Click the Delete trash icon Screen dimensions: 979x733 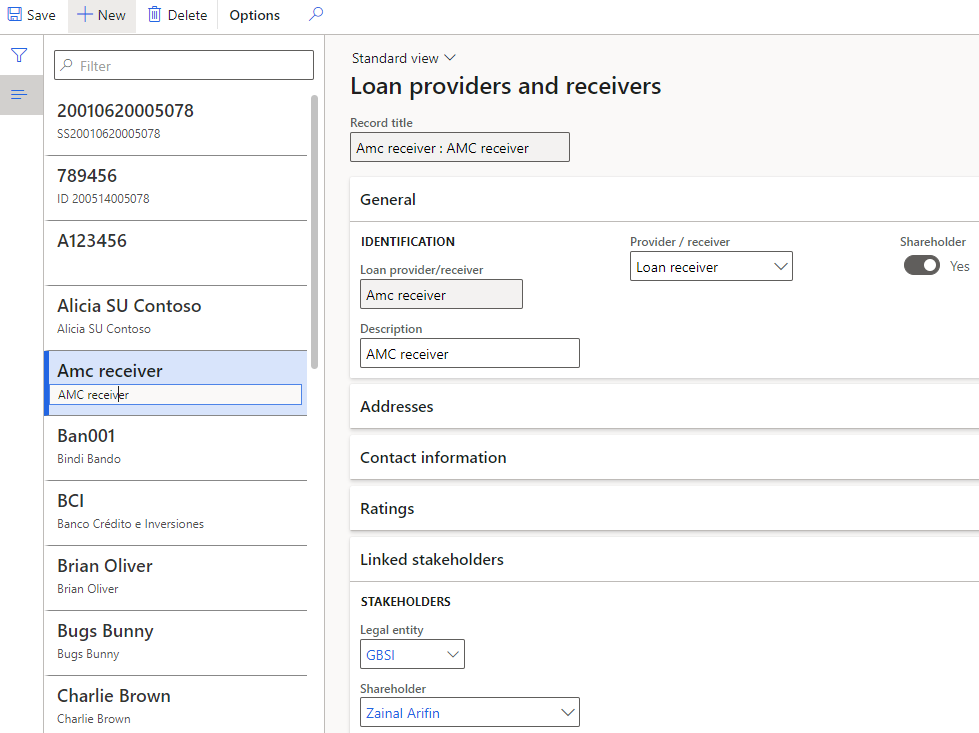(154, 14)
